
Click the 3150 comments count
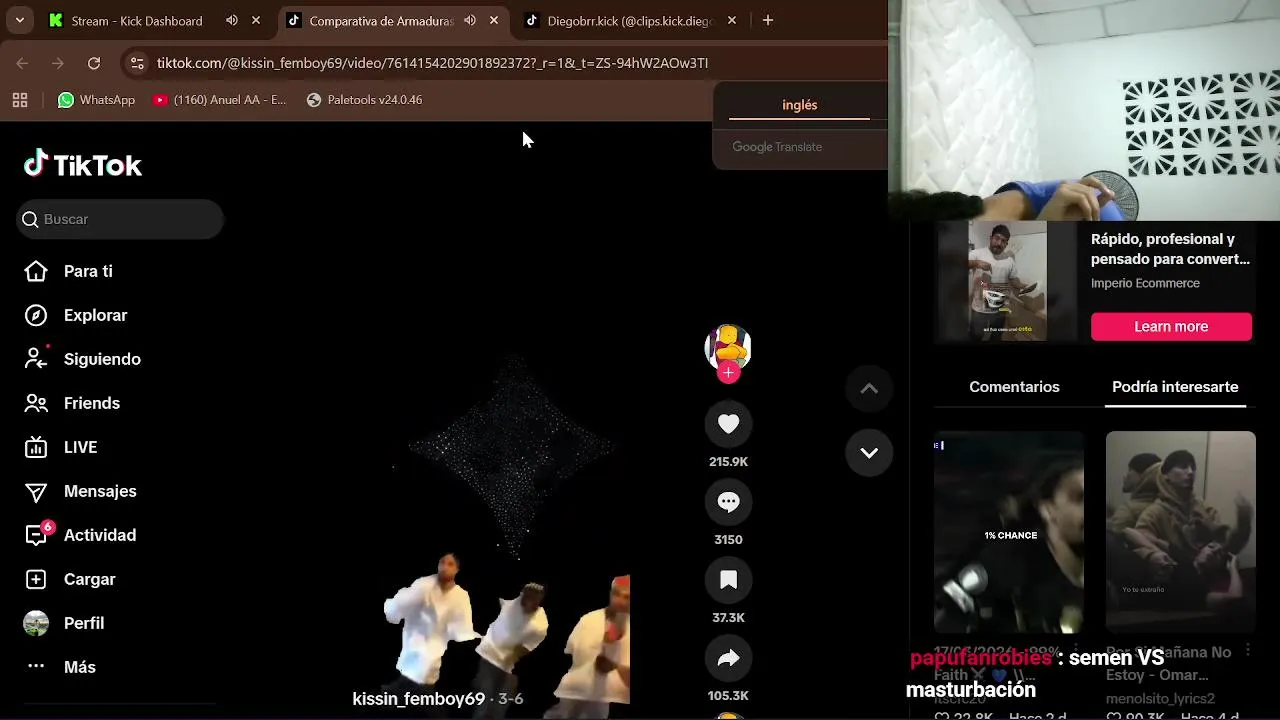pos(728,540)
